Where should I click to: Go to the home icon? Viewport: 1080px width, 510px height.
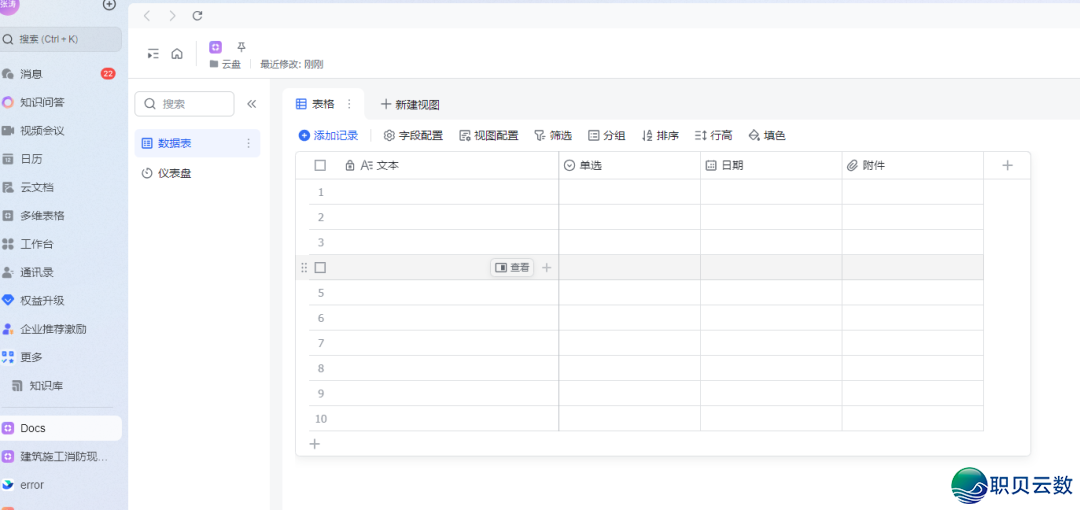coord(177,53)
